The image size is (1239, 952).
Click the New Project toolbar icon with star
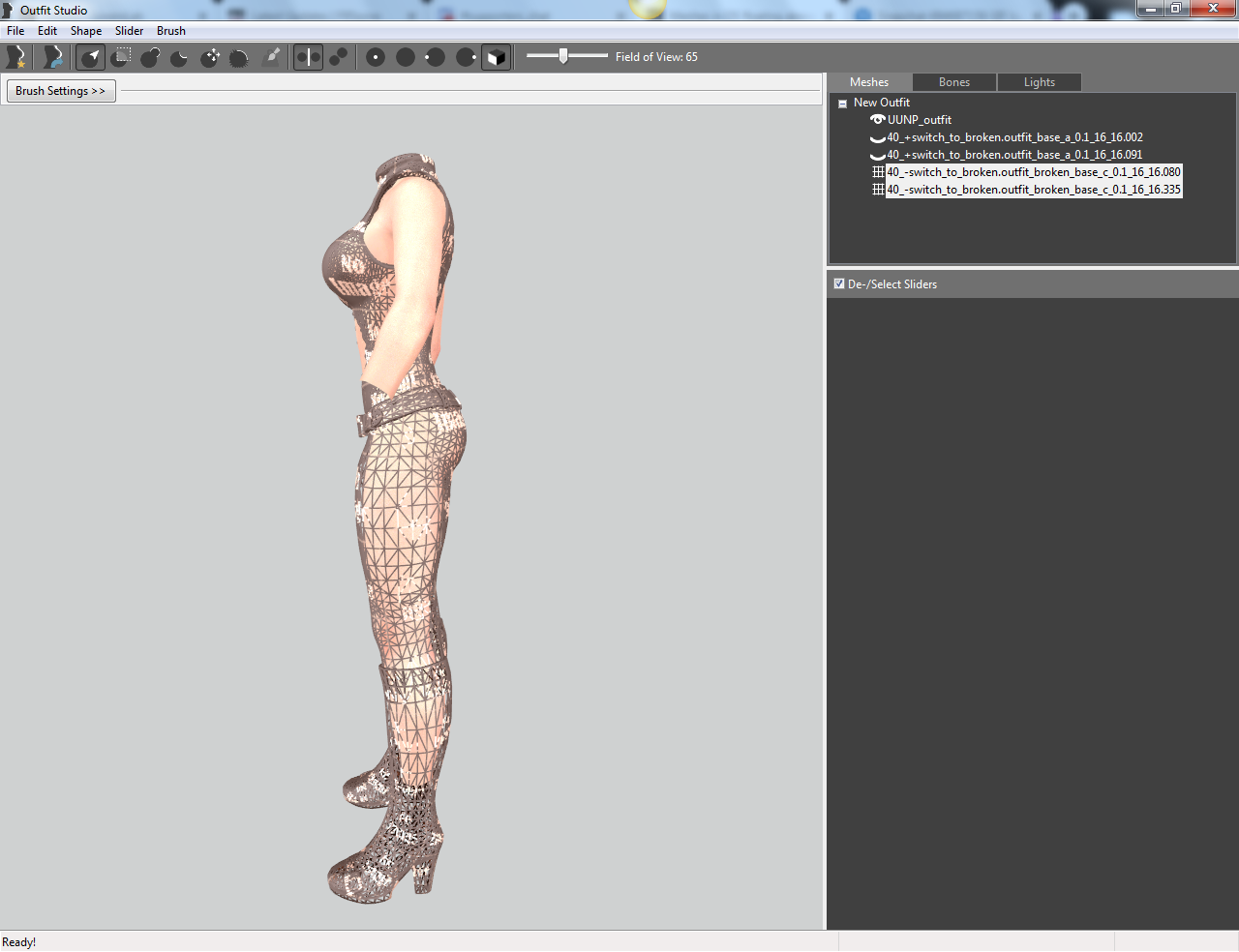15,57
